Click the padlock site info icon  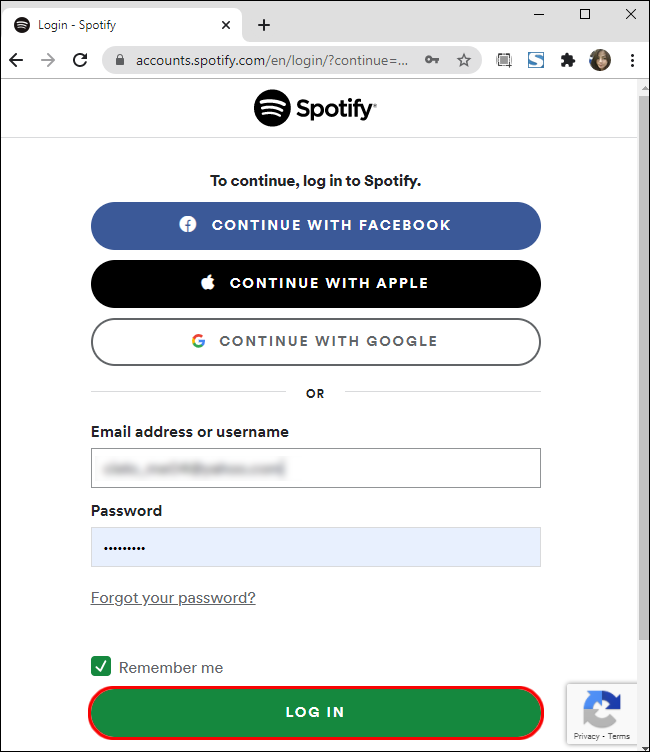click(x=118, y=60)
